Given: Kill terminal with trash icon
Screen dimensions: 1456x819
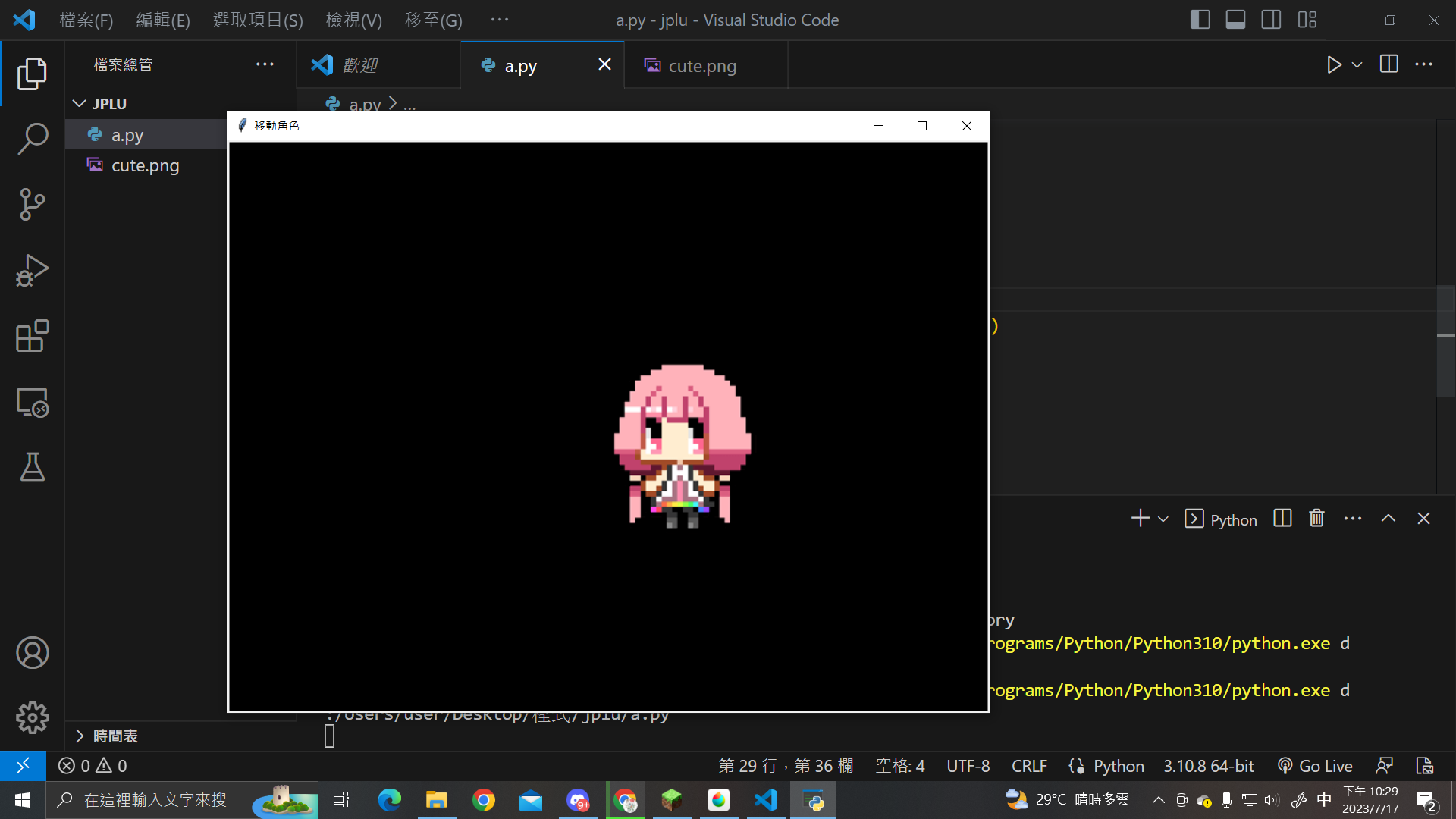Looking at the screenshot, I should point(1316,519).
